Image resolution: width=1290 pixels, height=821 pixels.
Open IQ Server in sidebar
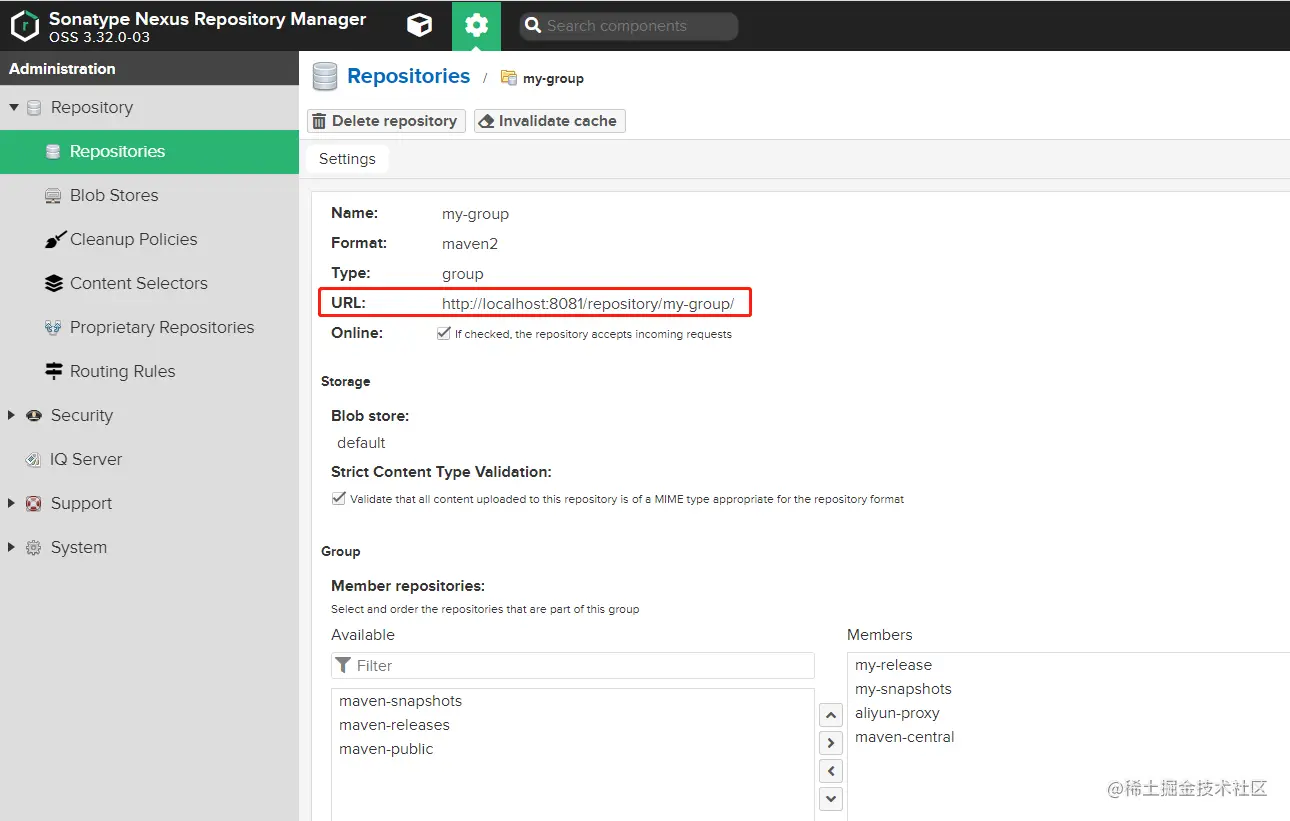click(149, 460)
